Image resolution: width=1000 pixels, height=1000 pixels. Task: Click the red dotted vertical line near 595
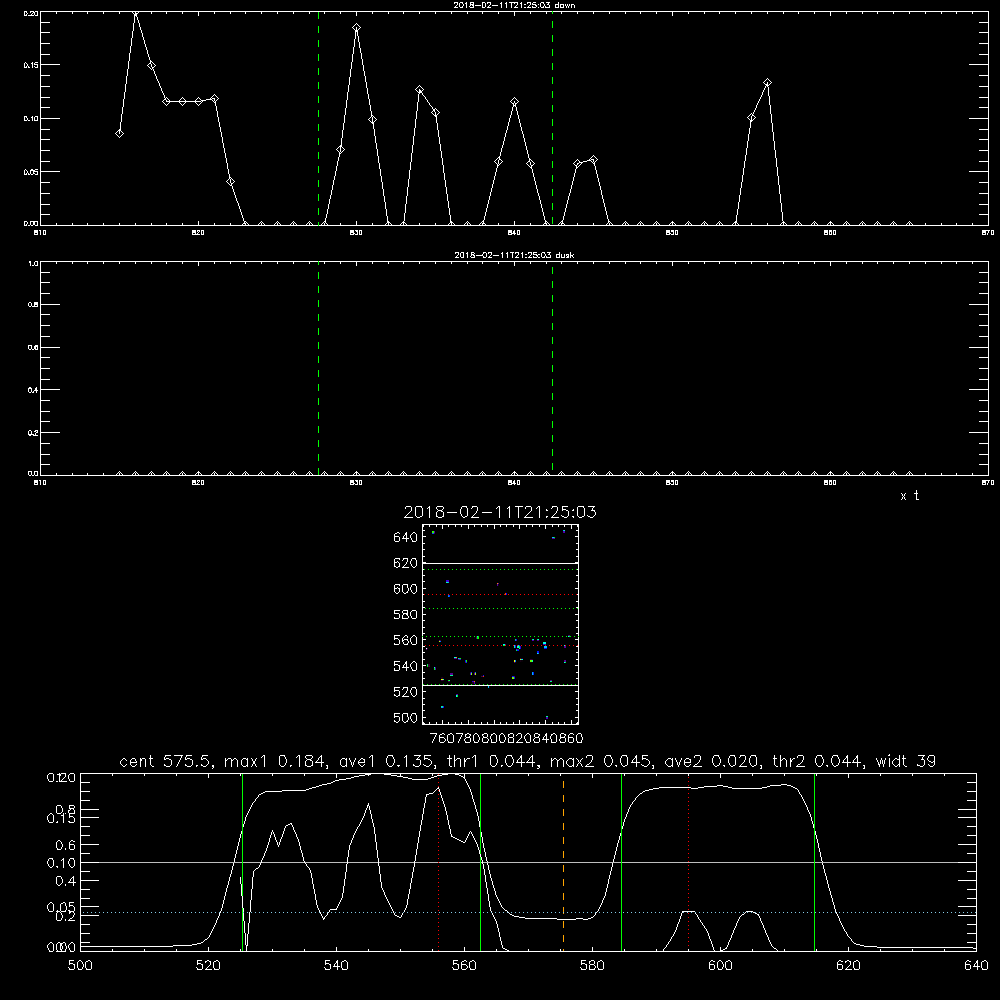tap(689, 862)
